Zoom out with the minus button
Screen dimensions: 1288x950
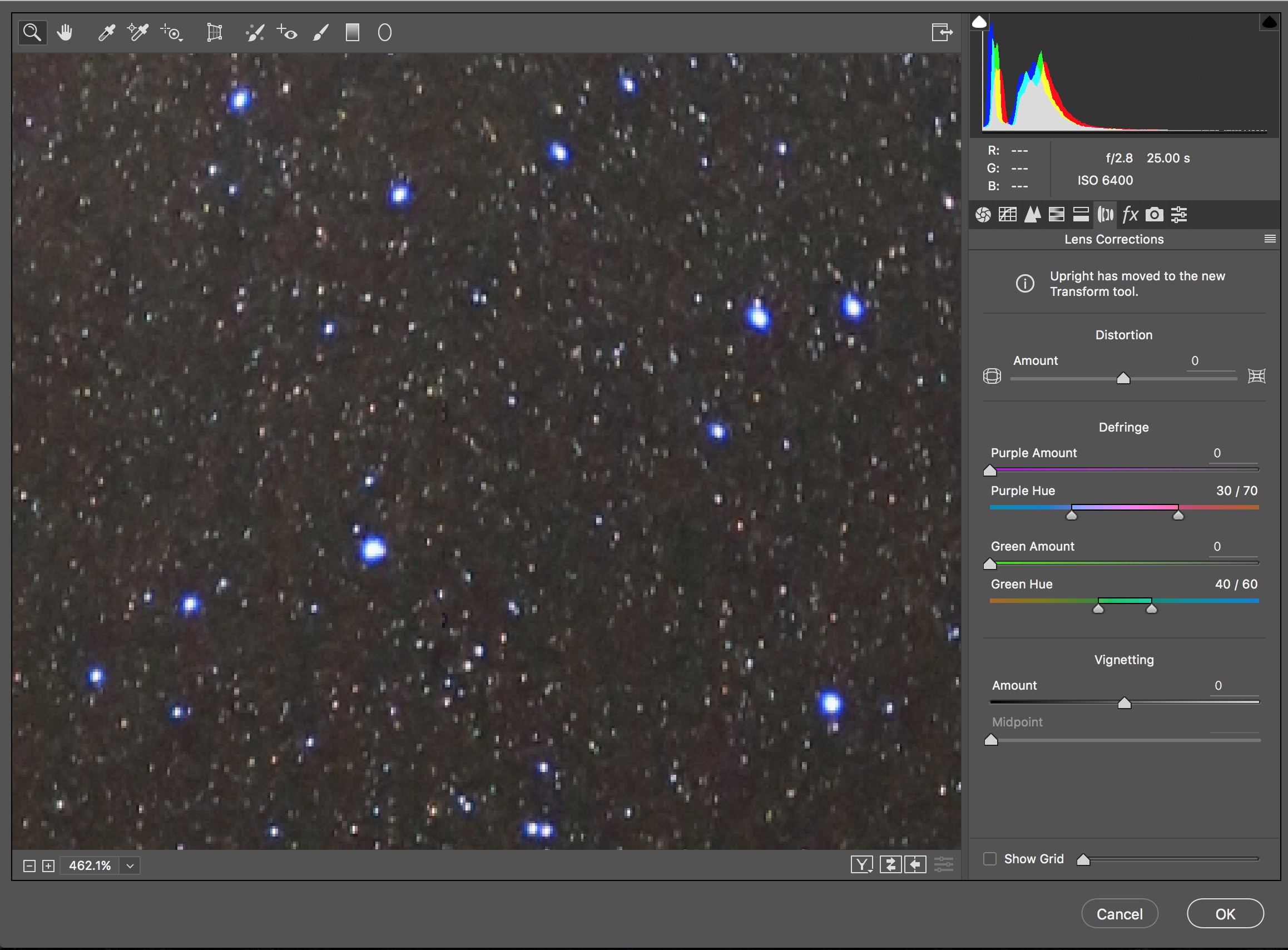pos(29,866)
